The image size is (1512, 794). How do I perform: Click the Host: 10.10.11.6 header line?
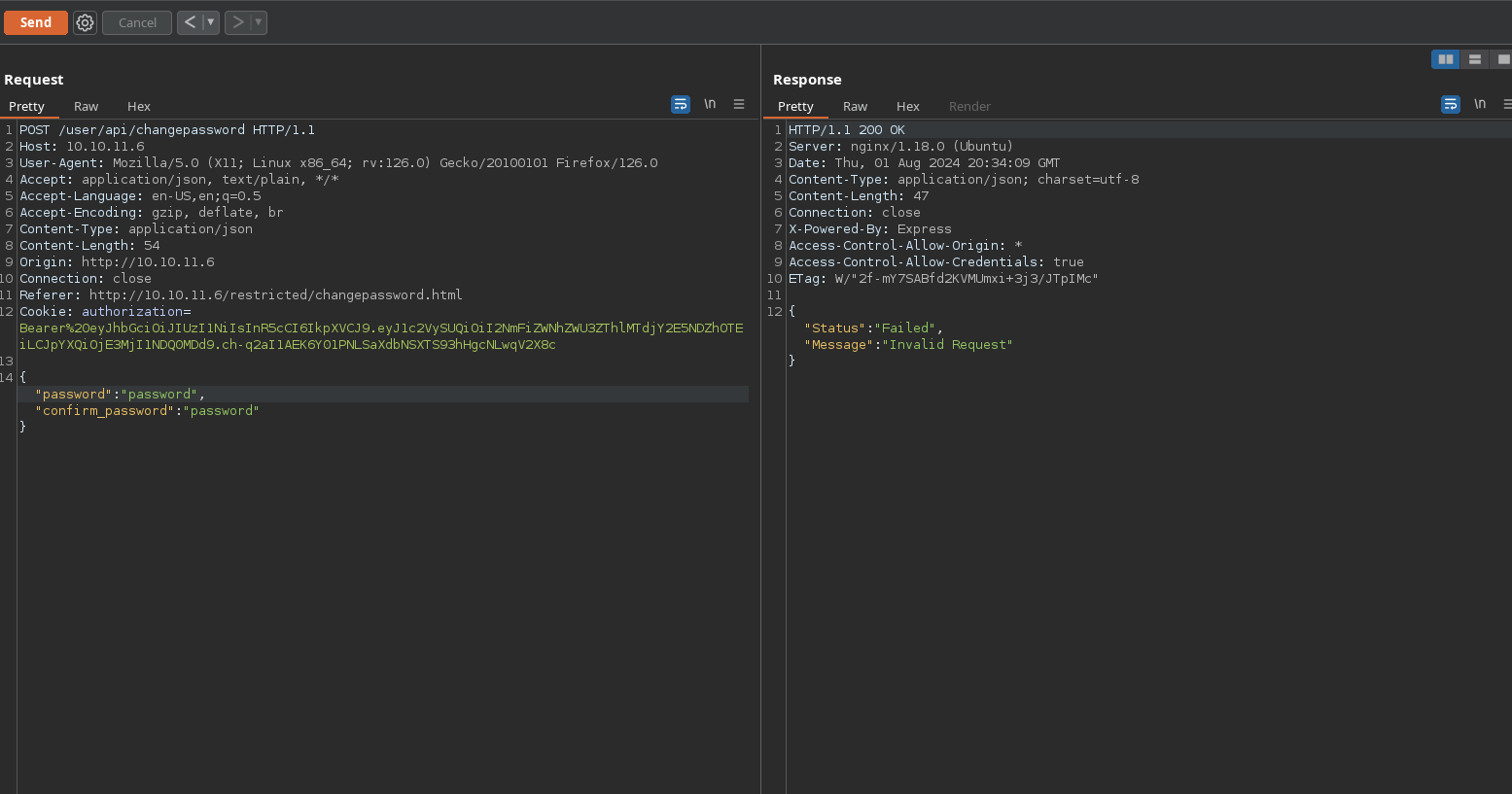pos(82,147)
